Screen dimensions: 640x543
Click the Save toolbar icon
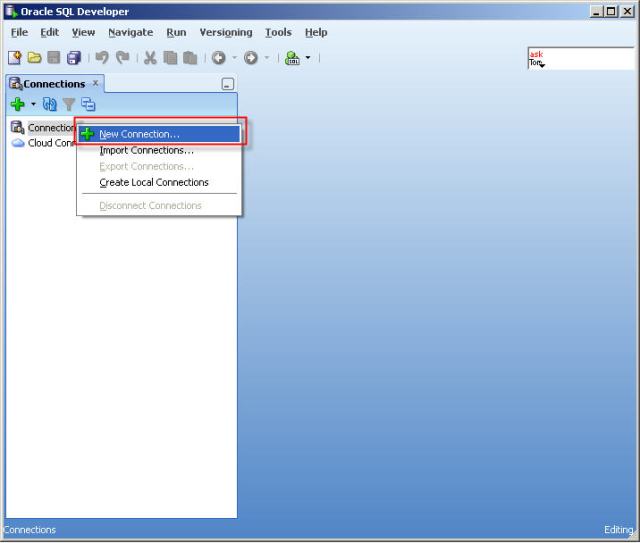(54, 58)
